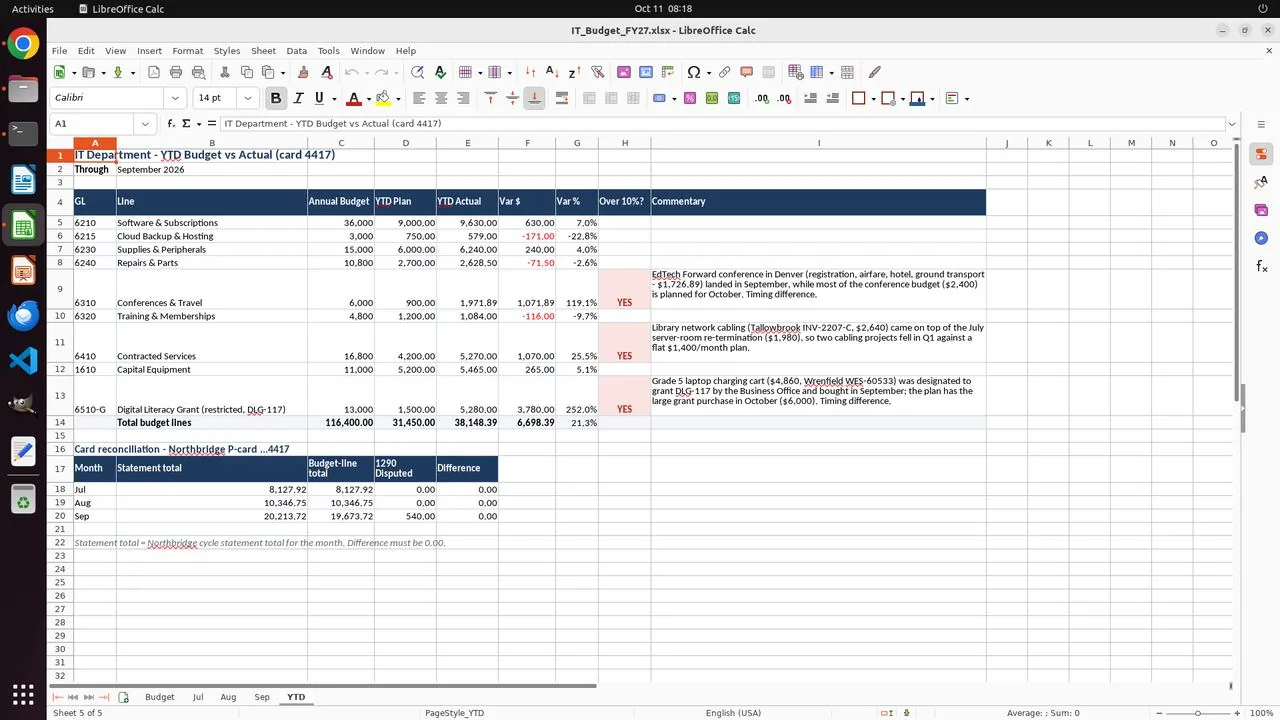1280x720 pixels.
Task: Insert a hyperlink with the link icon
Action: pos(724,72)
